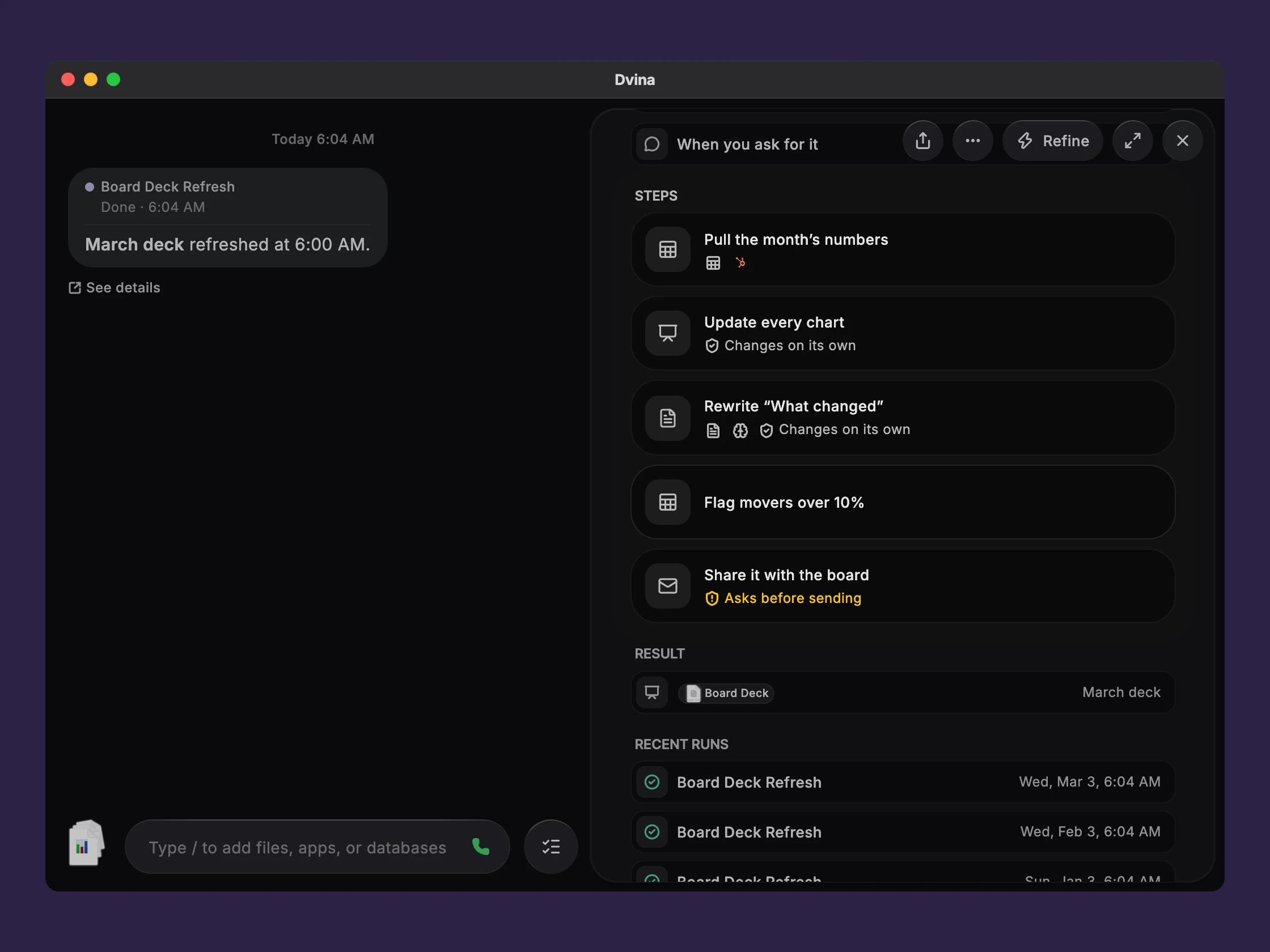Screen dimensions: 1270x952
Task: Click the document icon on Rewrite What changed step
Action: pyautogui.click(x=667, y=418)
